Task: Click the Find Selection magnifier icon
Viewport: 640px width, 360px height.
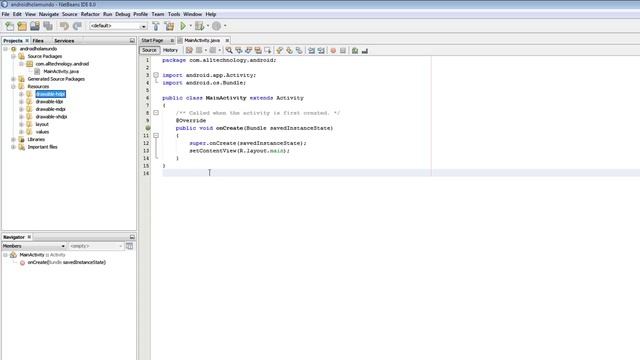Action: click(229, 50)
